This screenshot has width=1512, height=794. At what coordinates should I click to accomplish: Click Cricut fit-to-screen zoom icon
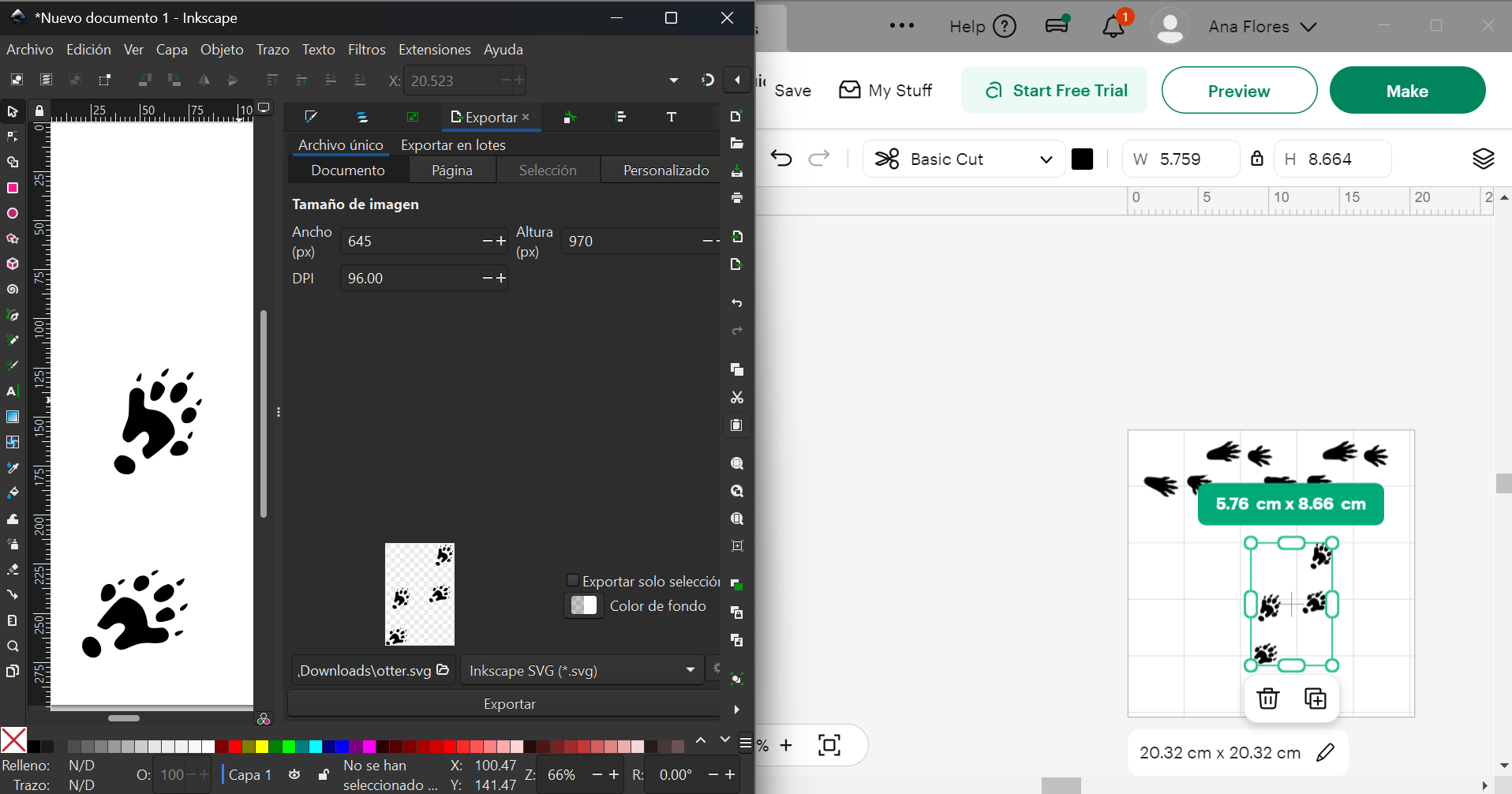click(x=829, y=744)
